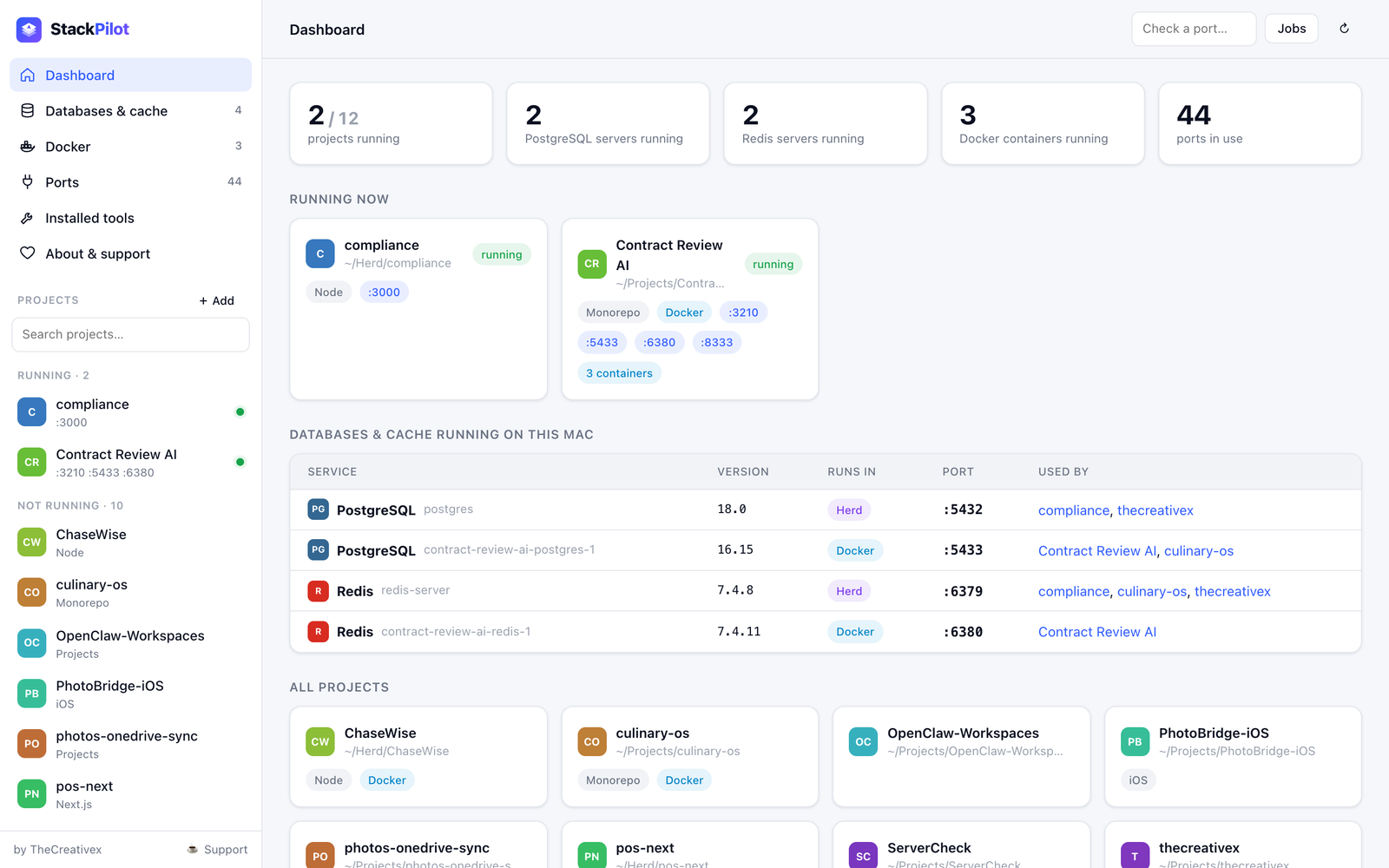Click the ServerCheck SC avatar icon
The height and width of the screenshot is (868, 1389).
[863, 855]
